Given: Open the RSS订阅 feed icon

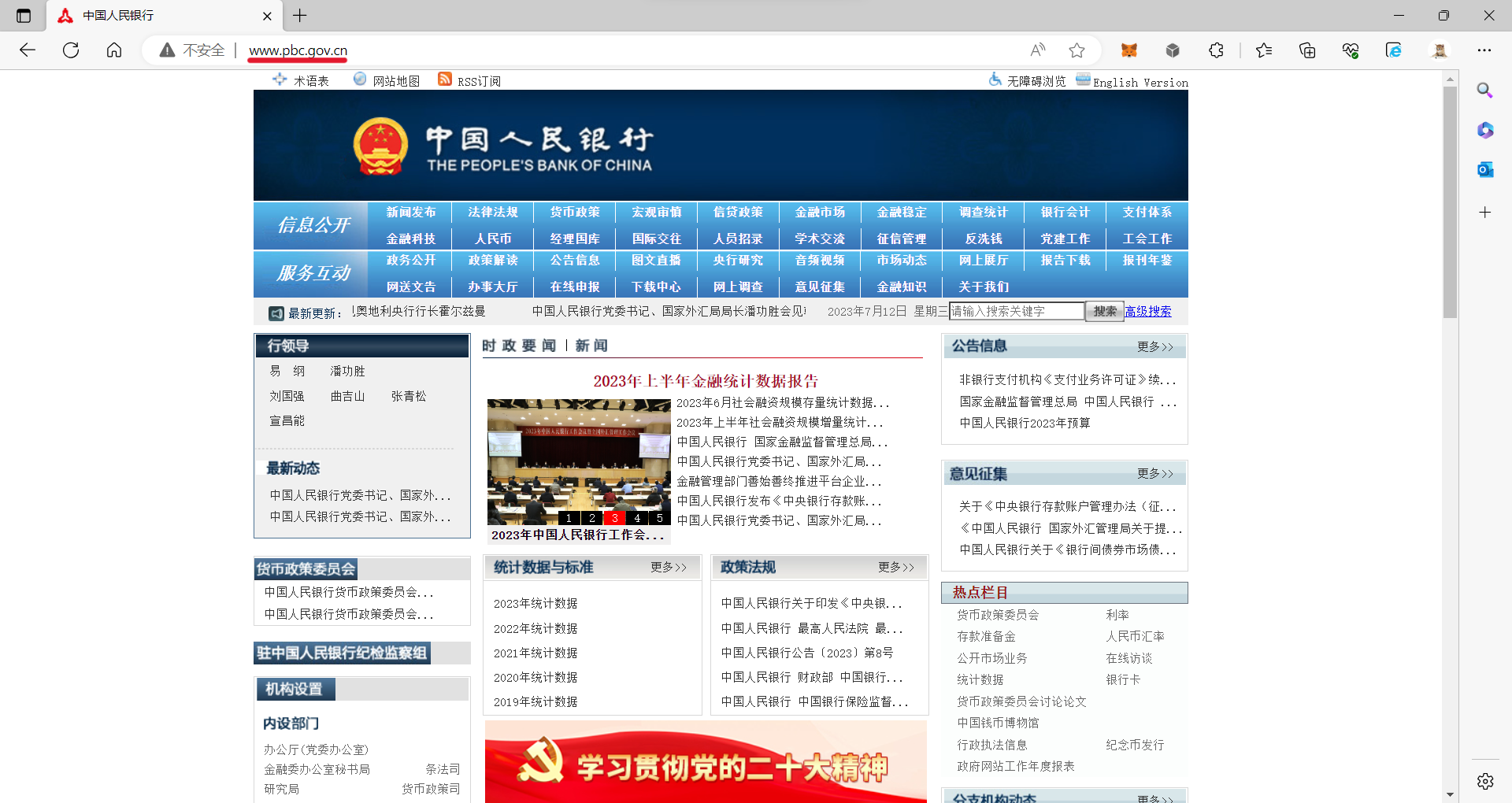Looking at the screenshot, I should point(445,80).
